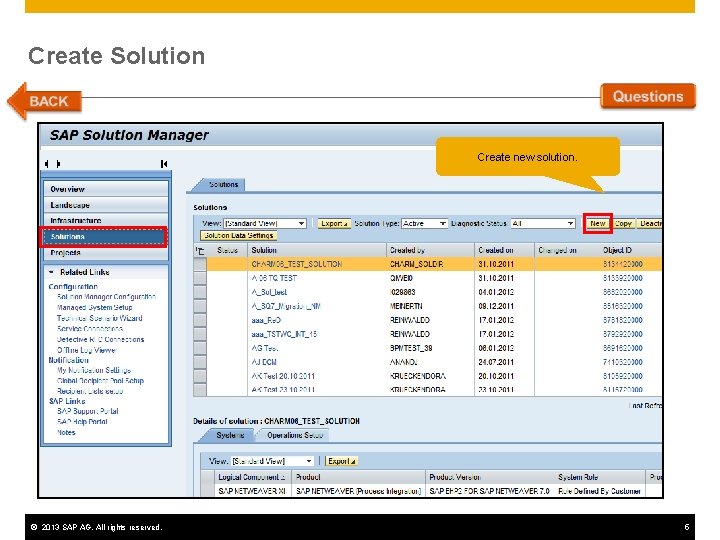Click the Deactivate solution button

click(650, 224)
